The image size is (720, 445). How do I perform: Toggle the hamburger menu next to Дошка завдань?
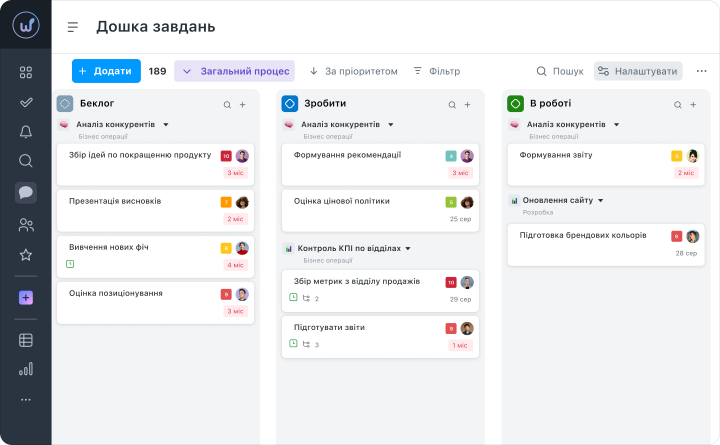pyautogui.click(x=72, y=27)
